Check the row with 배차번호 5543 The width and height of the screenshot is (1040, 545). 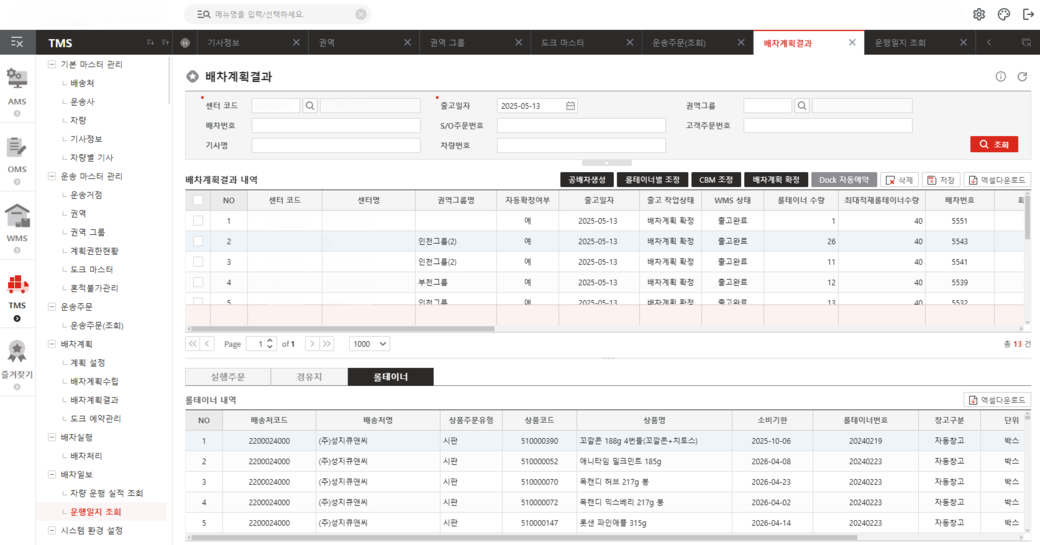pyautogui.click(x=198, y=241)
